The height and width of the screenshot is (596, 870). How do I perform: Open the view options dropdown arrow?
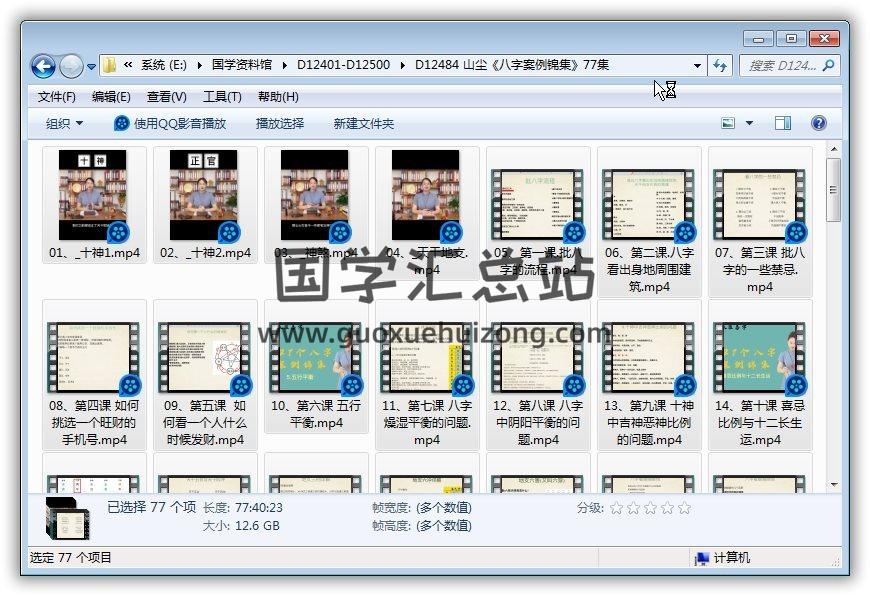(749, 123)
